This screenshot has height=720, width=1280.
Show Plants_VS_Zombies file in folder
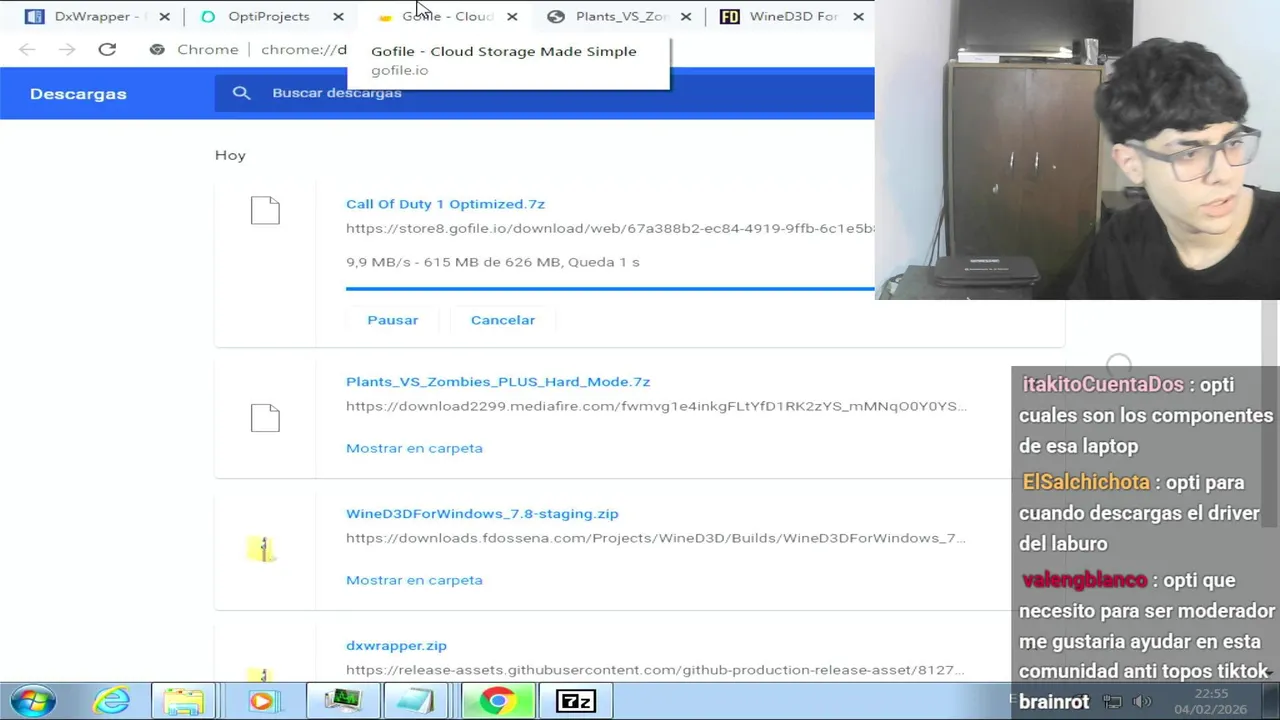414,448
